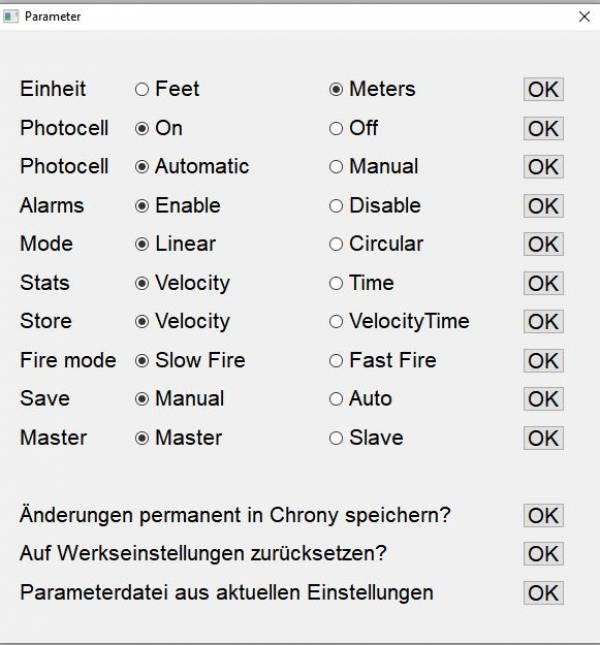
Task: Click OK in the Einheit row
Action: click(543, 89)
